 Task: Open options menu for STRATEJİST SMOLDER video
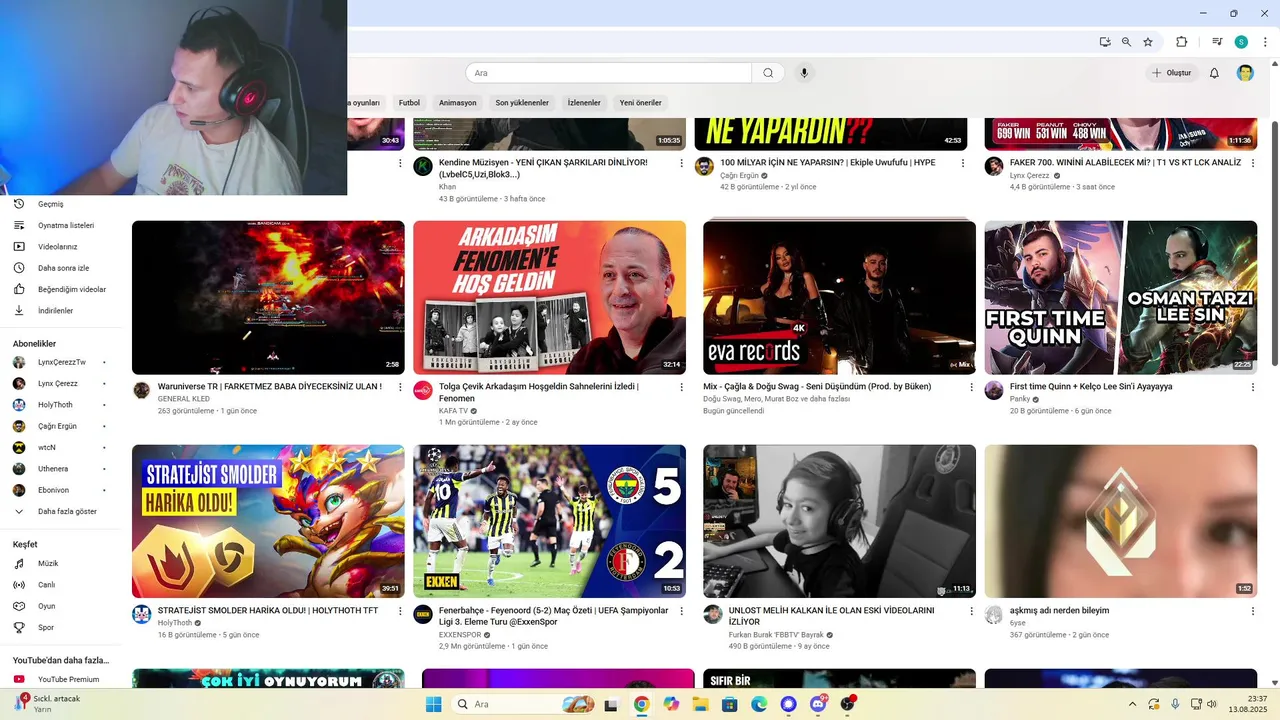(x=400, y=611)
